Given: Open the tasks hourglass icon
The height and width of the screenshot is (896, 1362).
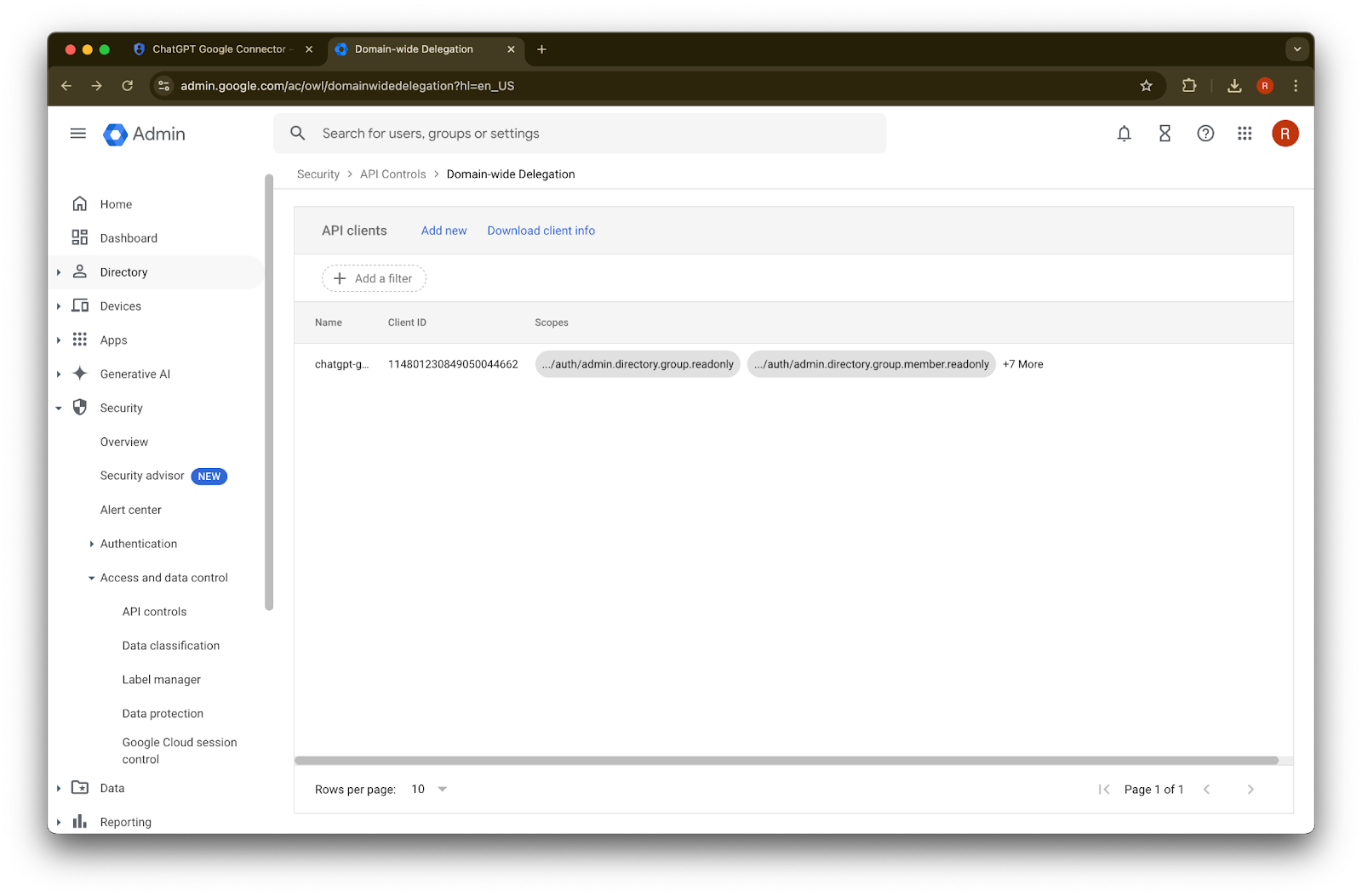Looking at the screenshot, I should coord(1165,134).
